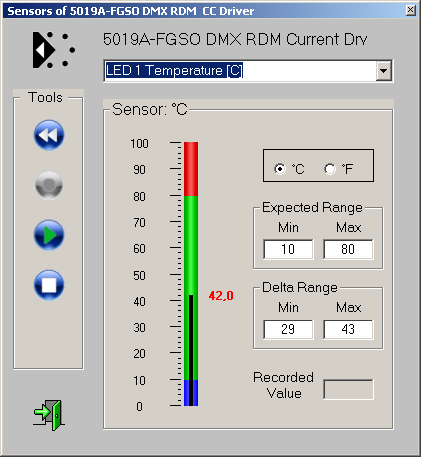This screenshot has width=421, height=457.
Task: Select the °C radio button
Action: click(280, 169)
